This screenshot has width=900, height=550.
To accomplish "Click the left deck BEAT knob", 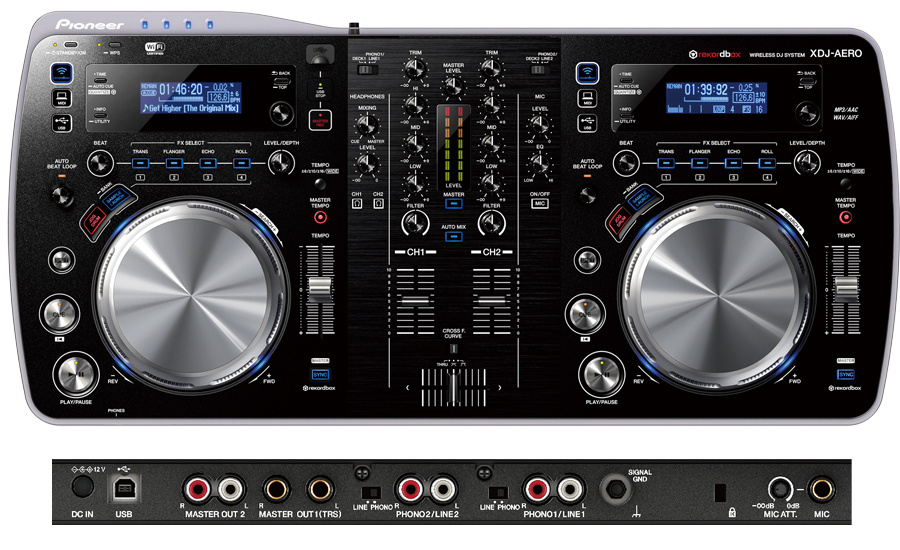I will 100,163.
